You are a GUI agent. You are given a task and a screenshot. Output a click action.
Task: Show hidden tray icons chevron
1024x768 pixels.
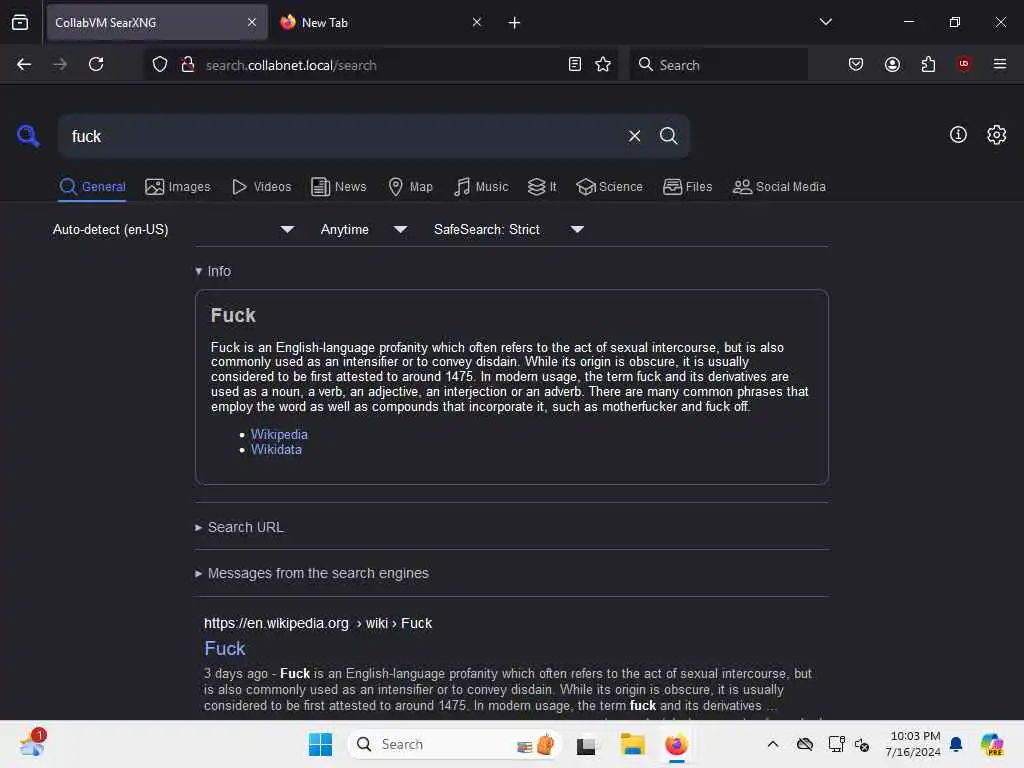tap(773, 744)
